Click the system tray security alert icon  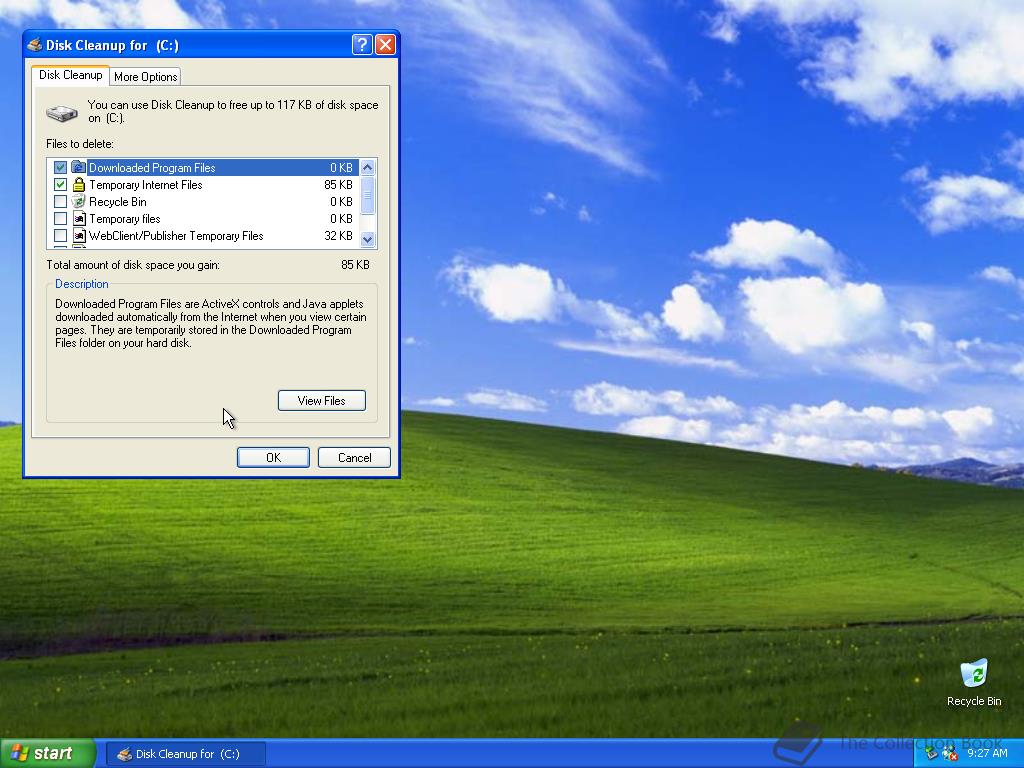948,754
